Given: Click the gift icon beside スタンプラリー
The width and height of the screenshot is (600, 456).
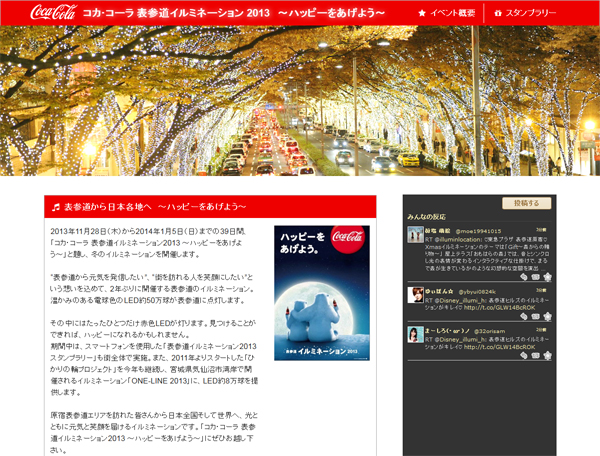Looking at the screenshot, I should tap(498, 13).
